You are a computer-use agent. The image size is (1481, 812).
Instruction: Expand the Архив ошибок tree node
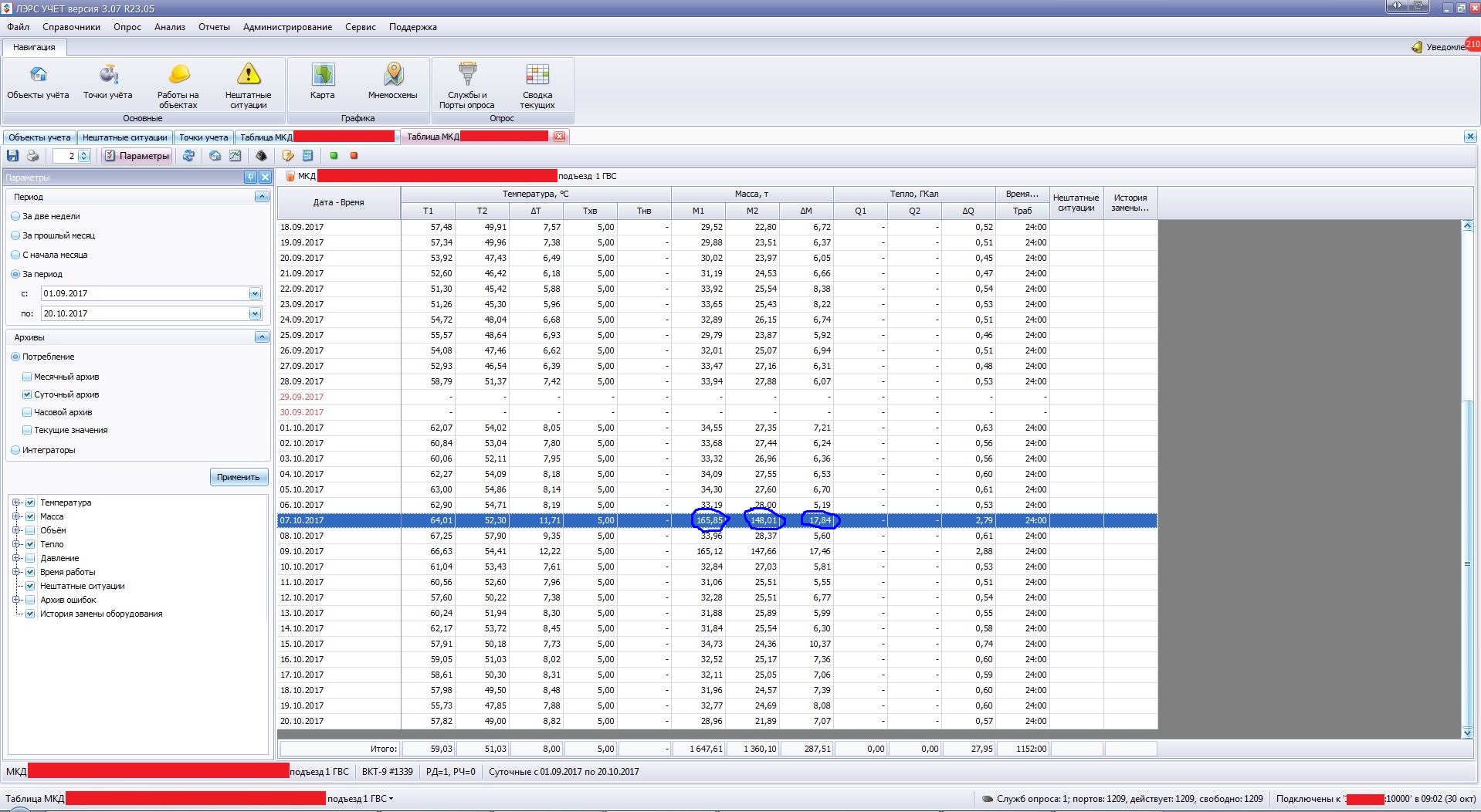point(16,600)
